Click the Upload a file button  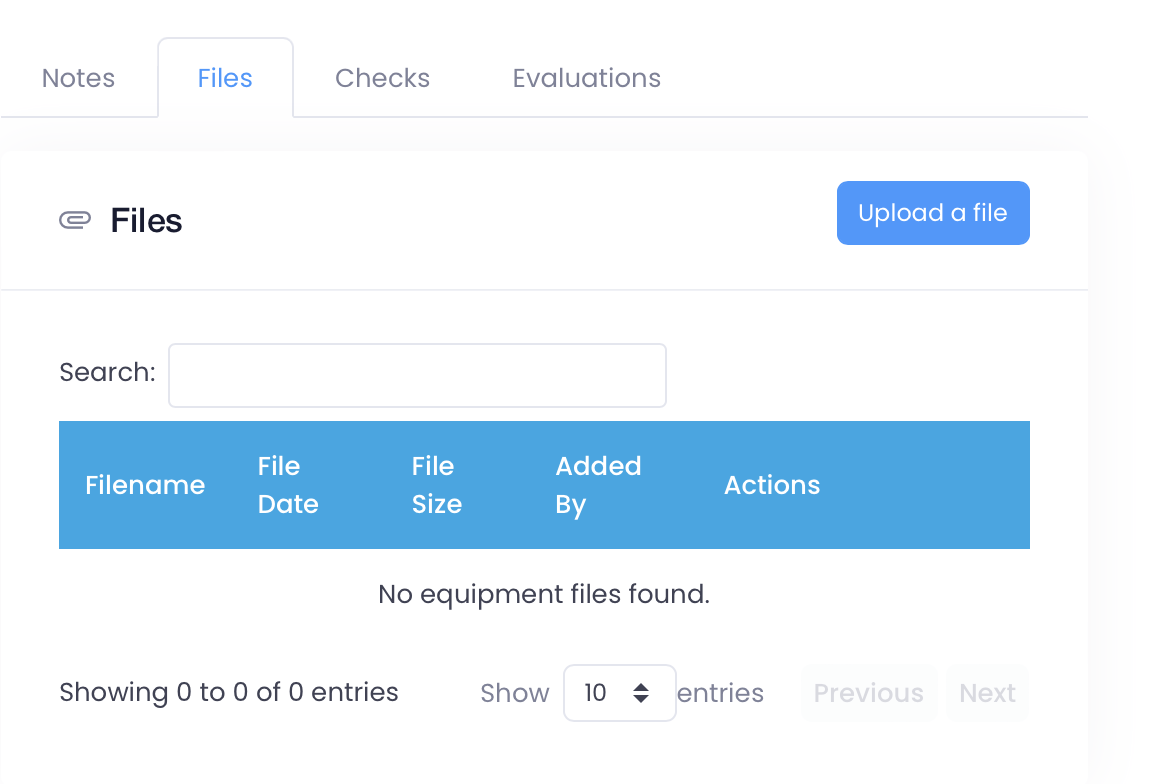932,212
